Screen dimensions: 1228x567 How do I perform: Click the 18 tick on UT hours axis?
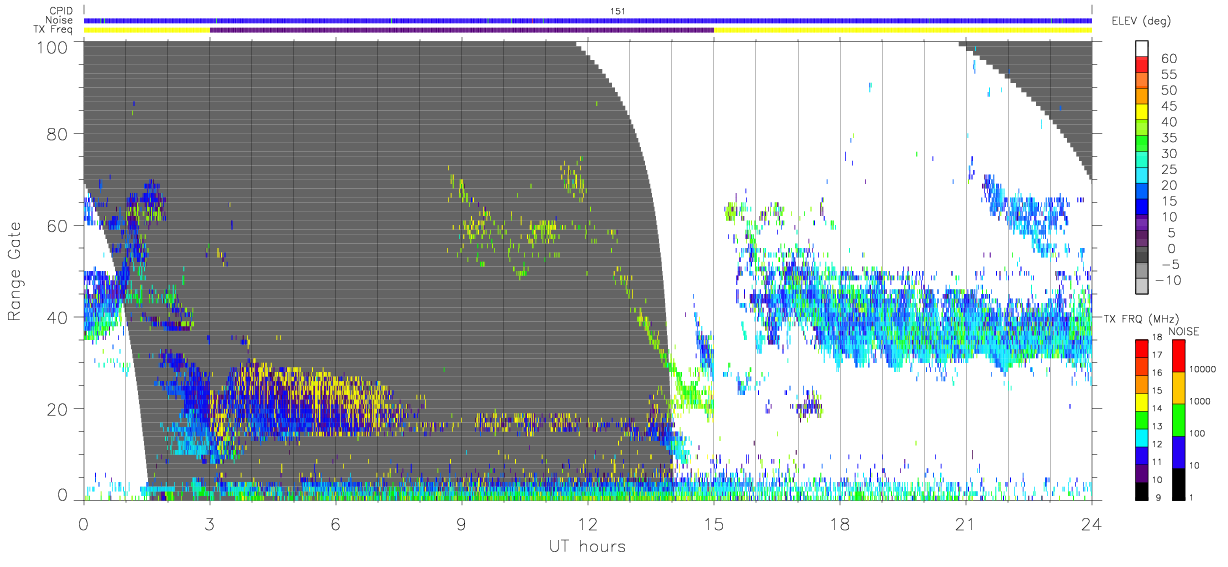pos(840,523)
